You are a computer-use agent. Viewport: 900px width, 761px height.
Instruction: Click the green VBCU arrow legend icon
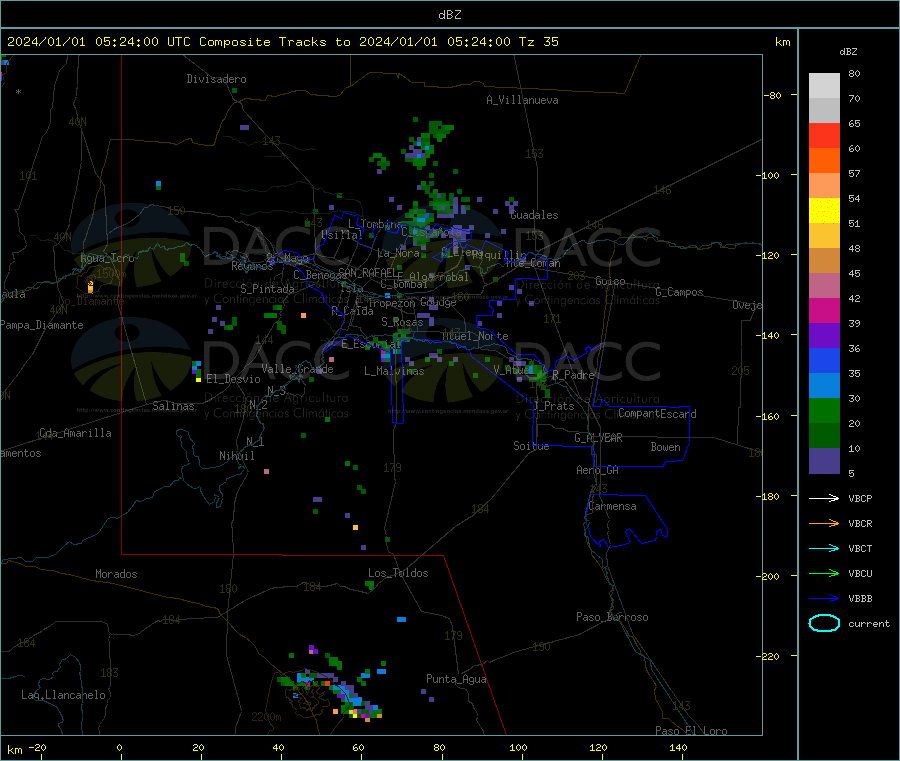[x=824, y=573]
